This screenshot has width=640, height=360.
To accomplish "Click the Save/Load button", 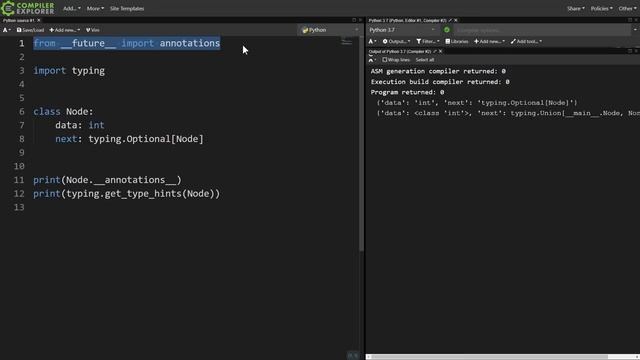I will pos(30,30).
